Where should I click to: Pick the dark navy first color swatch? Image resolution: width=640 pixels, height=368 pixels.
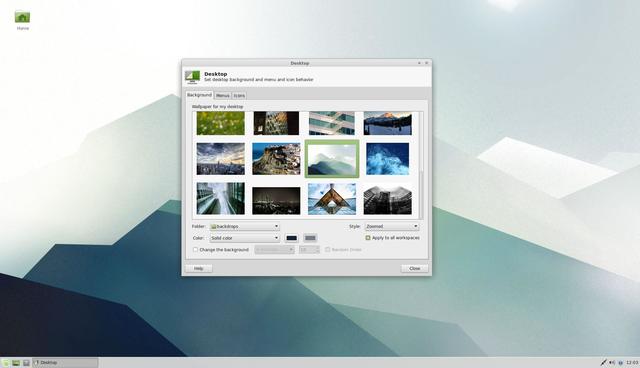tap(291, 238)
